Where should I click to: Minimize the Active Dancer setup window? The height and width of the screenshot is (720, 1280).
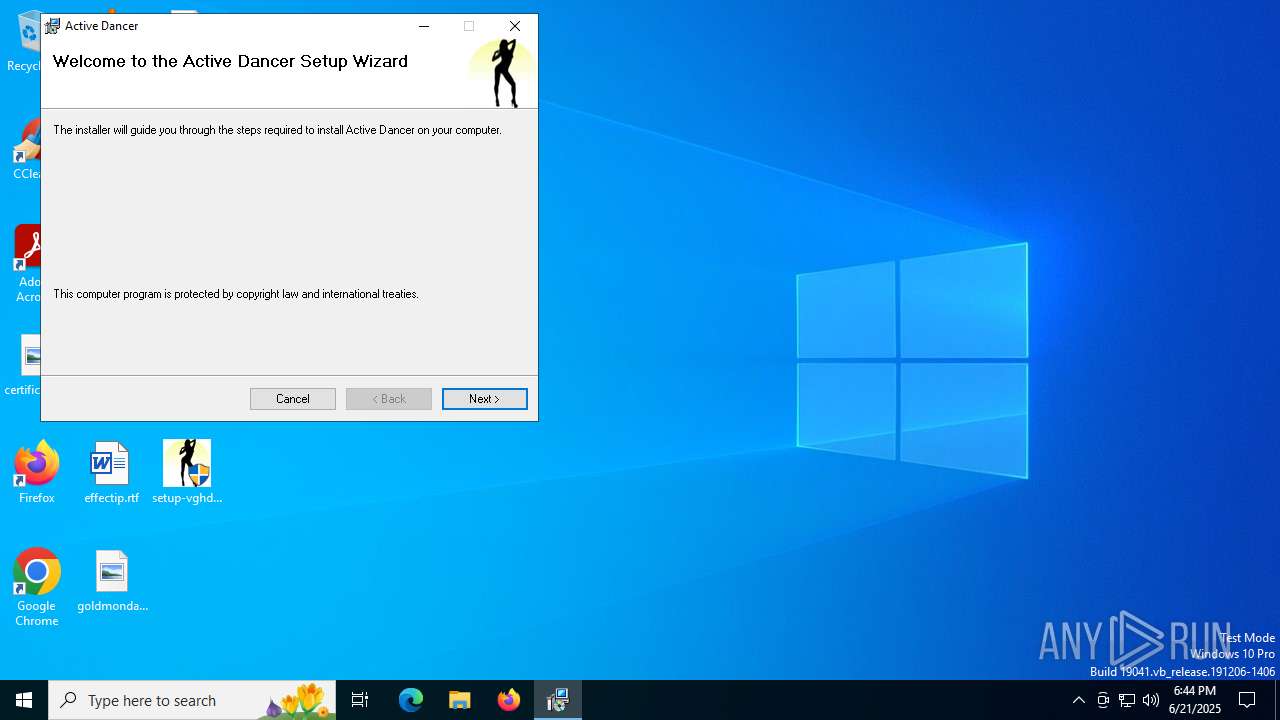point(424,26)
